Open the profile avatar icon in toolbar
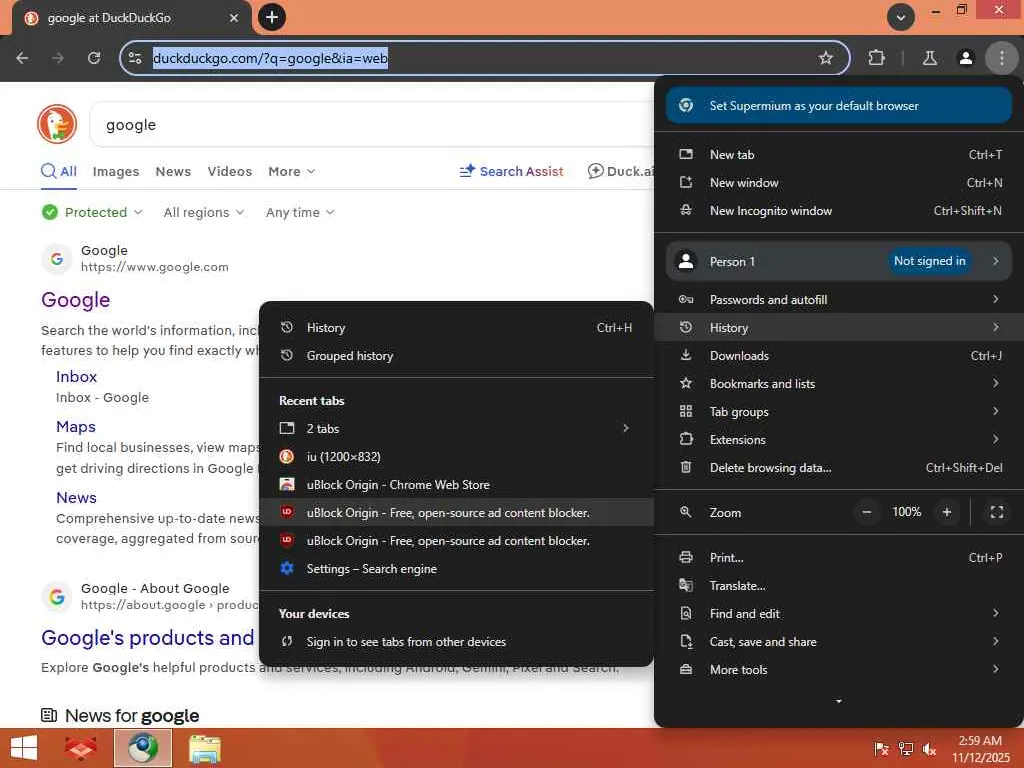The height and width of the screenshot is (768, 1024). 965,58
